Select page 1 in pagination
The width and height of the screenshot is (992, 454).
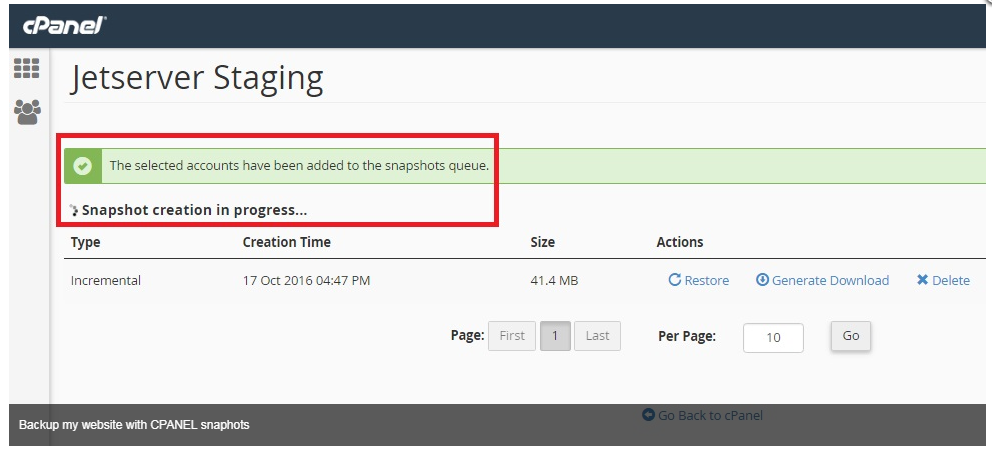tap(555, 336)
